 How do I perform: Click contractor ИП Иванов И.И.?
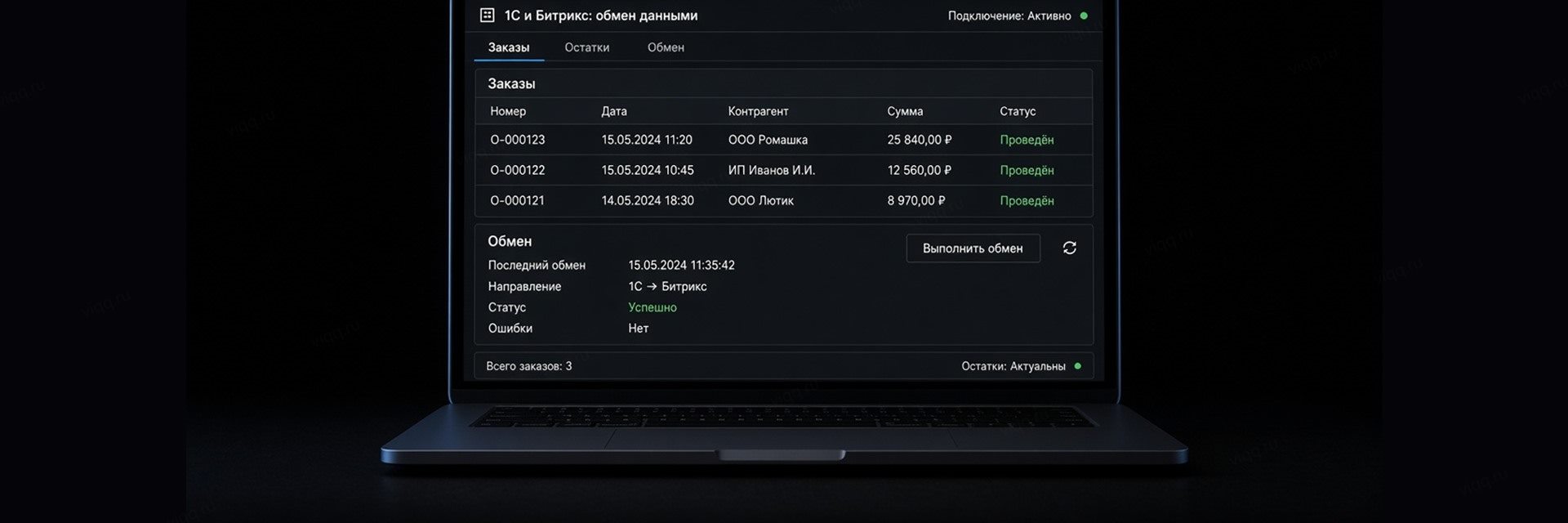pos(771,170)
